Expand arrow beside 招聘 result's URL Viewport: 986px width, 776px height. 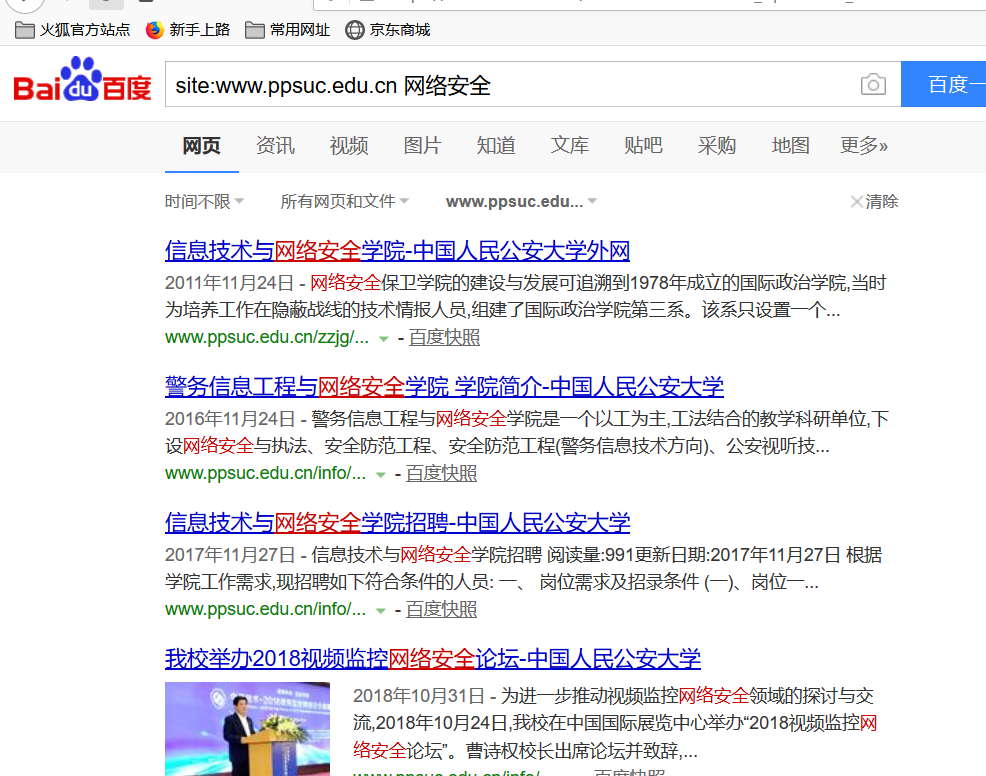pyautogui.click(x=380, y=611)
